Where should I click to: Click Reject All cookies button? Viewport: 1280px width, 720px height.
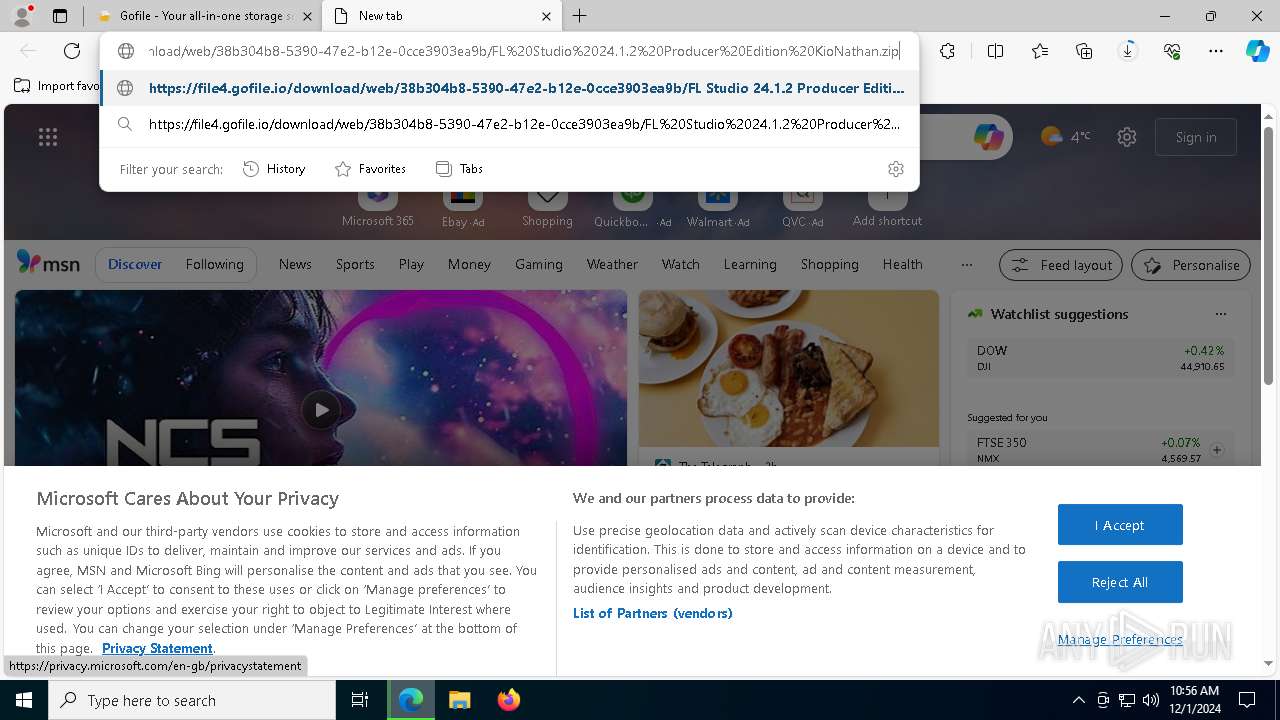point(1120,582)
